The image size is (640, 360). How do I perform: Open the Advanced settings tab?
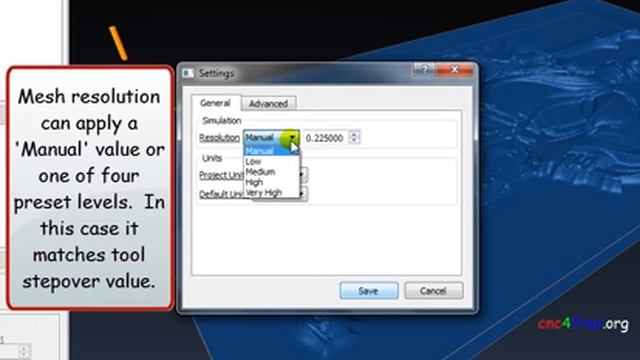[x=268, y=104]
